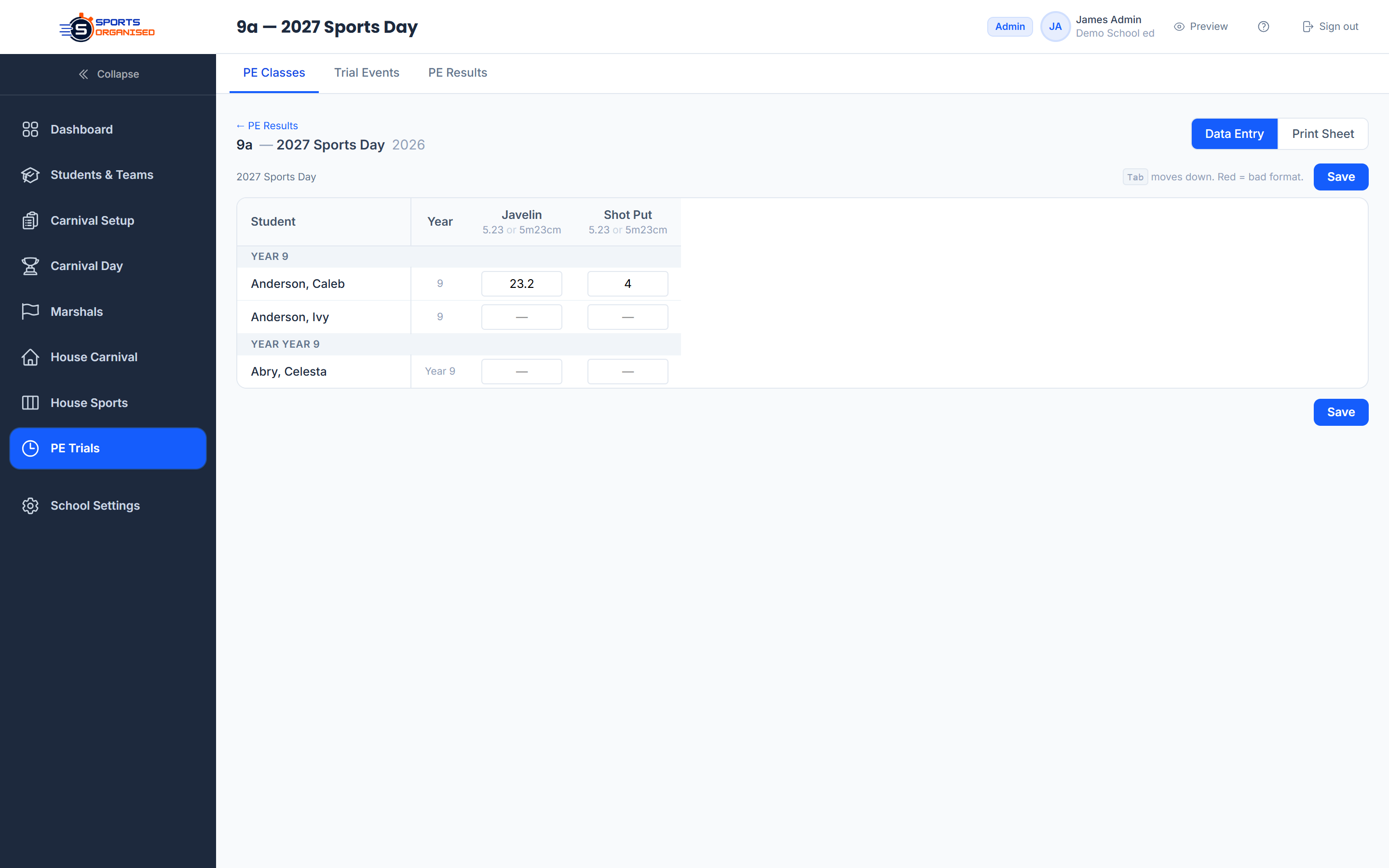The image size is (1389, 868).
Task: Click the Admin role badge
Action: click(1009, 27)
